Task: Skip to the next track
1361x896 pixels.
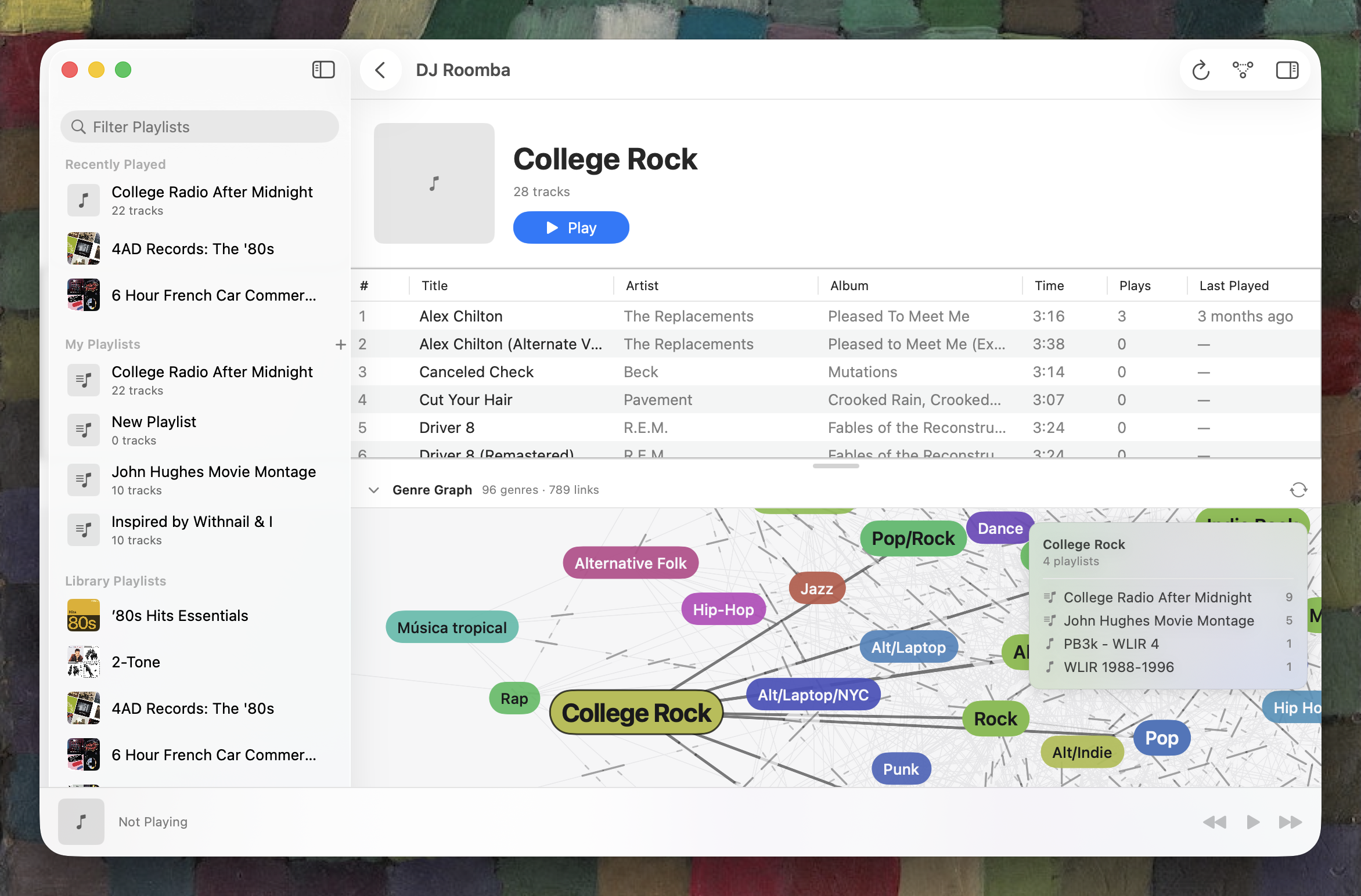Action: pyautogui.click(x=1290, y=822)
